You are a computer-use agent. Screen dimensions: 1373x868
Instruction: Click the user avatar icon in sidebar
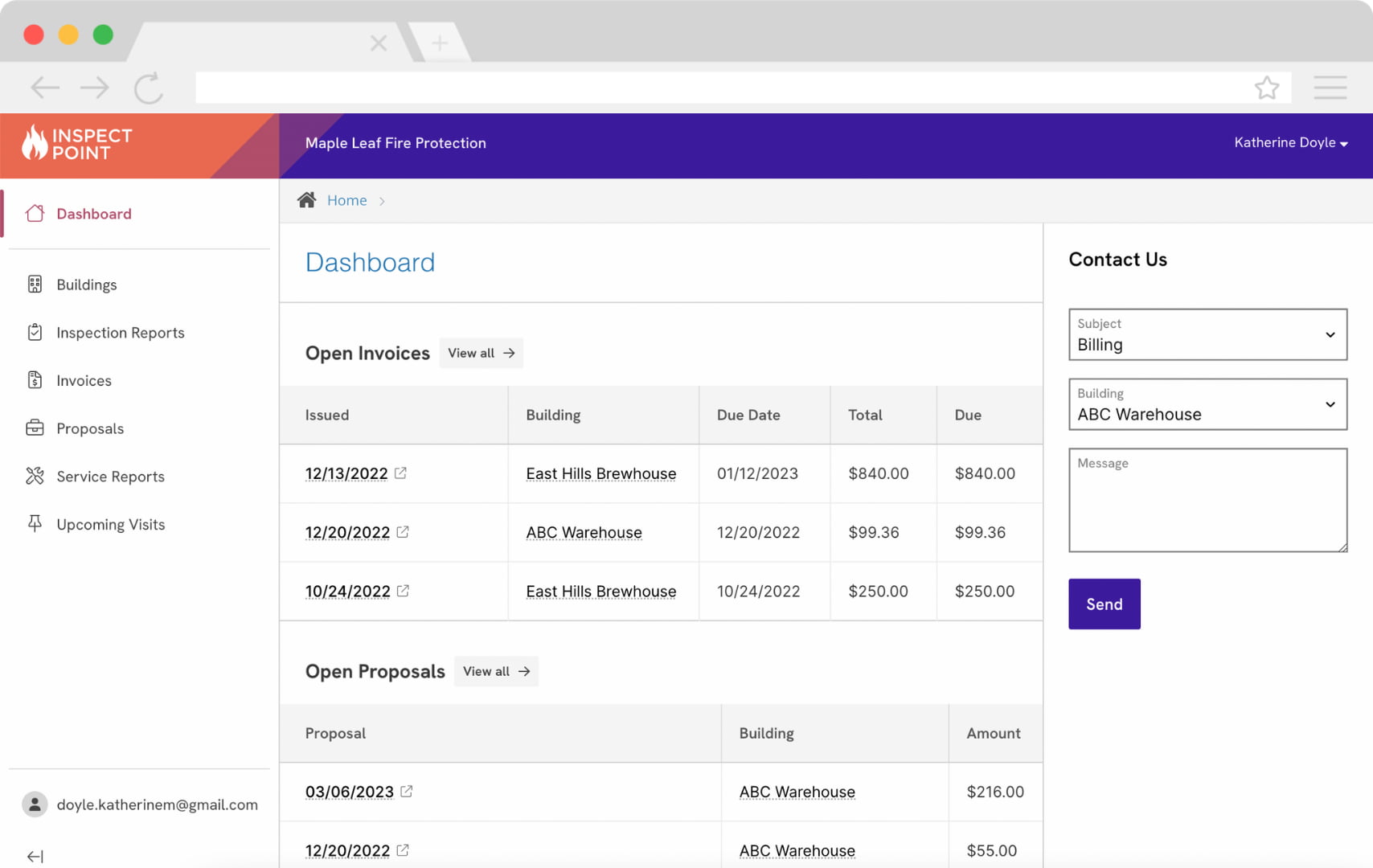point(35,805)
